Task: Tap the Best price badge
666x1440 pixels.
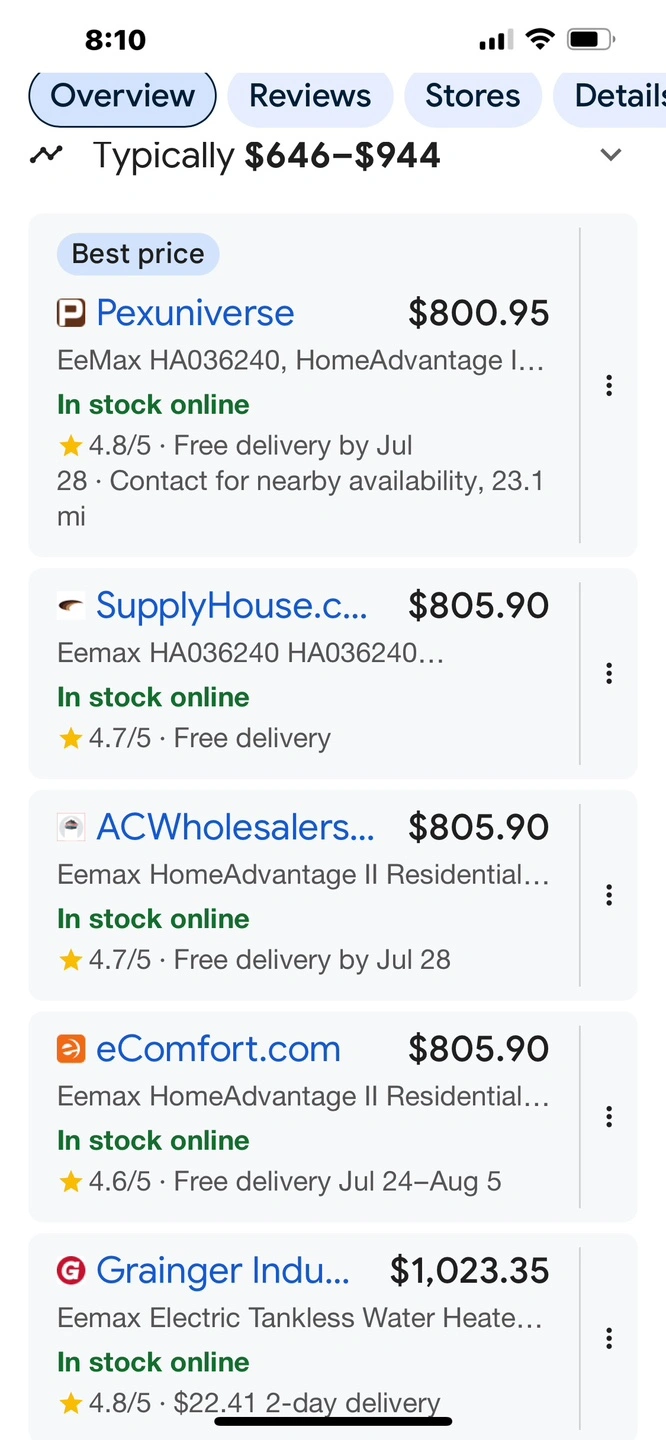Action: (138, 254)
